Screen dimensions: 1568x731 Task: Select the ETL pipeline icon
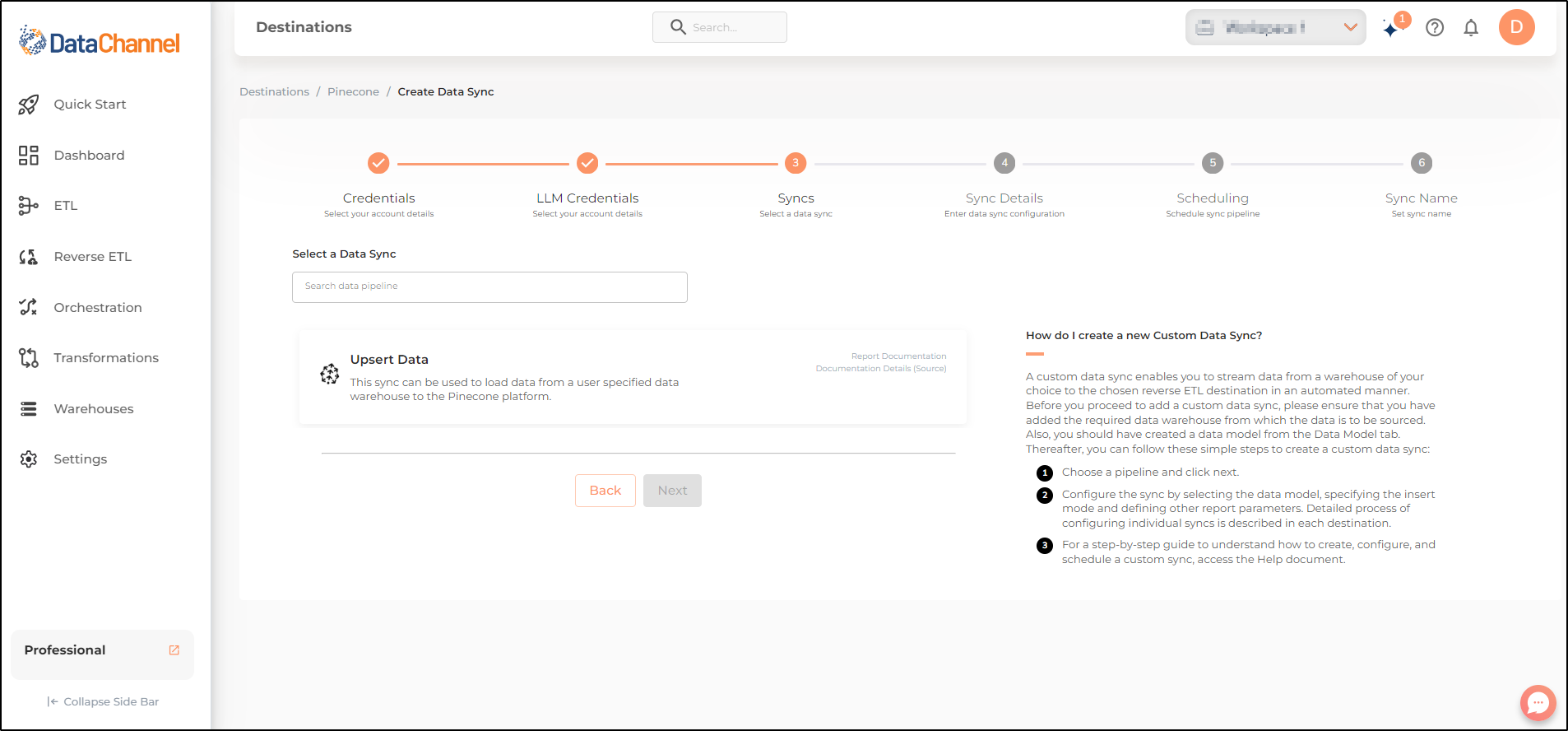click(x=29, y=206)
